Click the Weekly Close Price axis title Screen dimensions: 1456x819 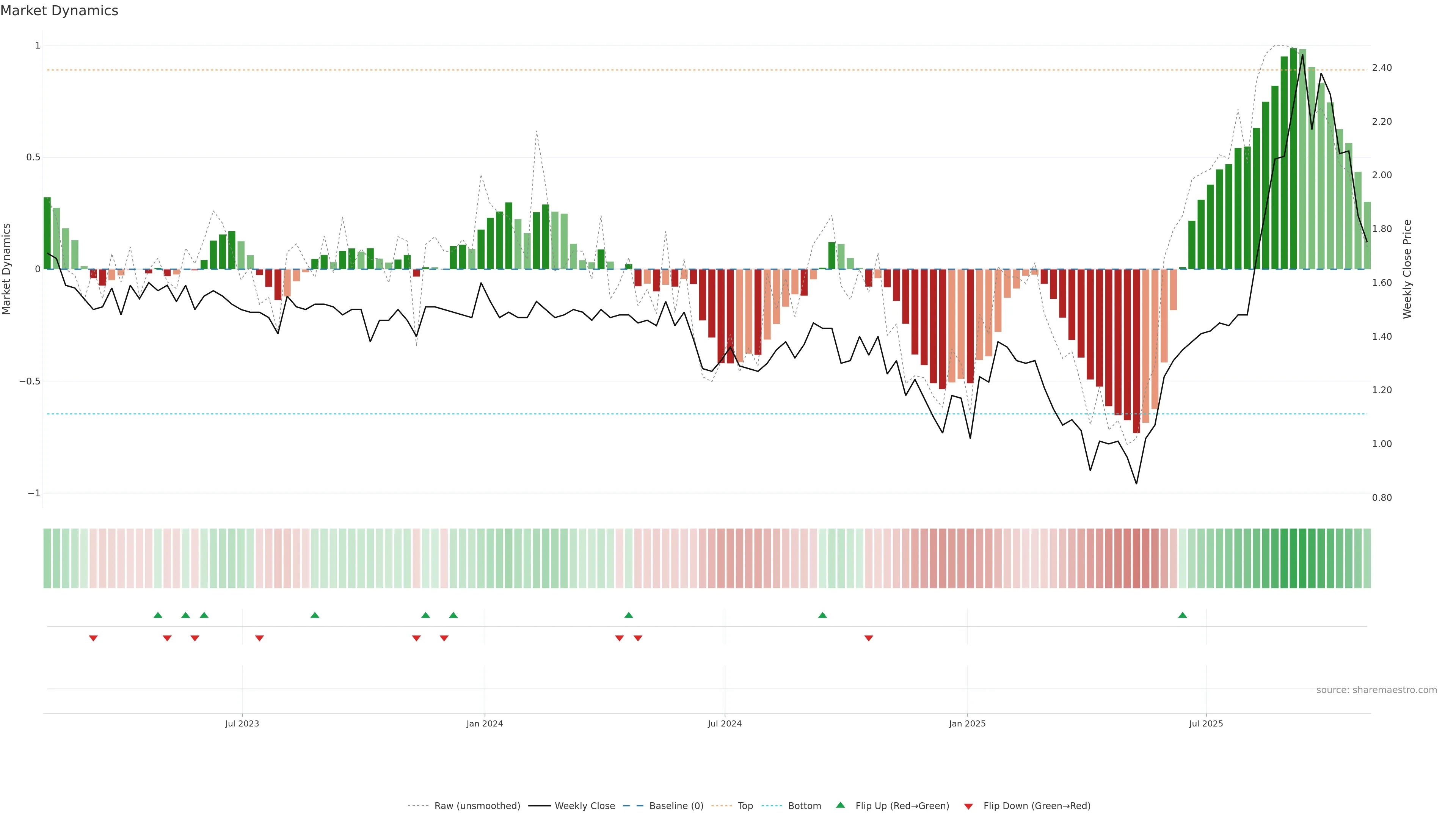(1407, 269)
